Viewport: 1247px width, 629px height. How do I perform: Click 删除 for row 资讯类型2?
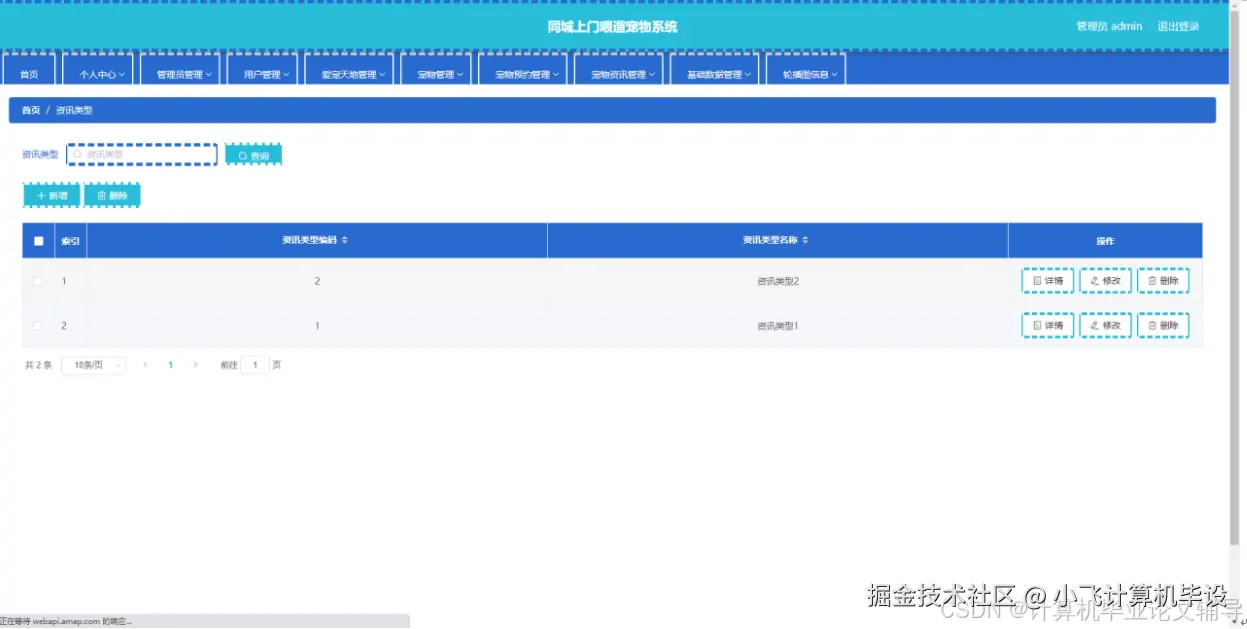click(1163, 281)
